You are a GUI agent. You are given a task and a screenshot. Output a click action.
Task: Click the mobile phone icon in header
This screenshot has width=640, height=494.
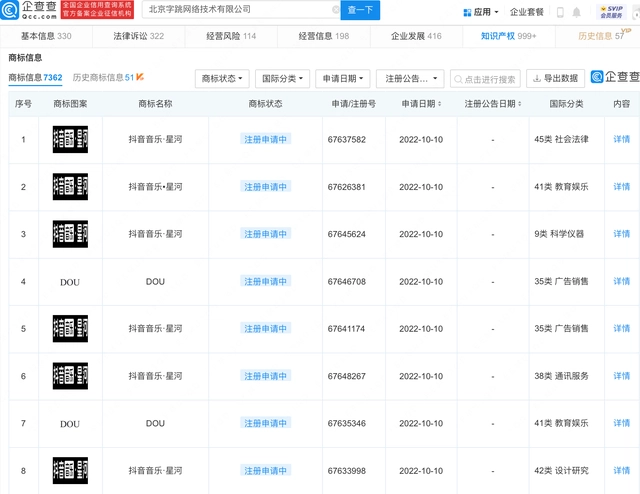tap(560, 12)
